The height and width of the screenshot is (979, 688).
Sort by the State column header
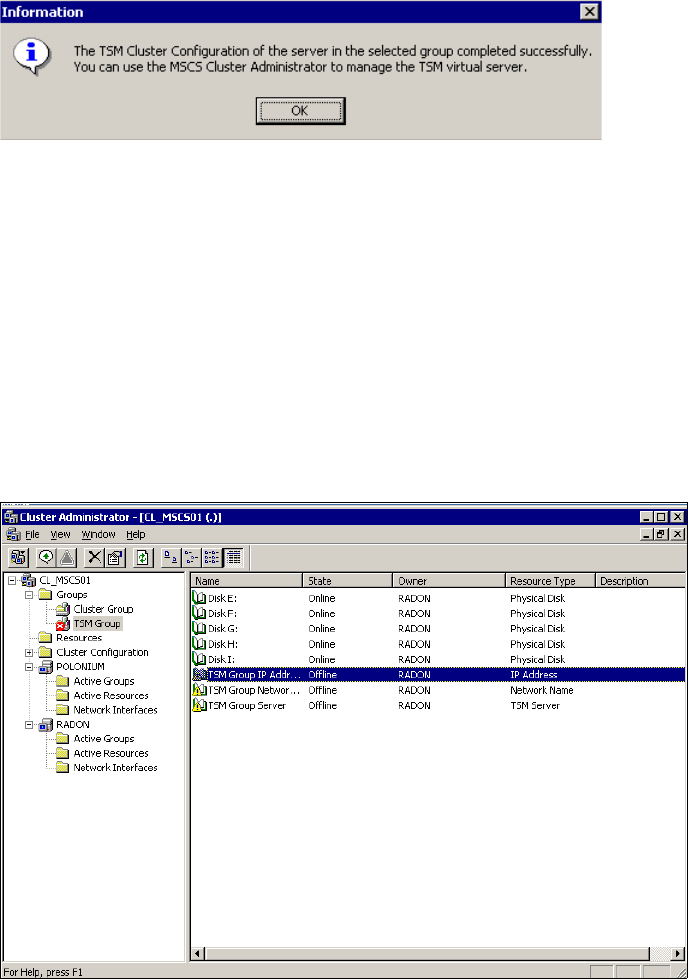click(x=348, y=581)
